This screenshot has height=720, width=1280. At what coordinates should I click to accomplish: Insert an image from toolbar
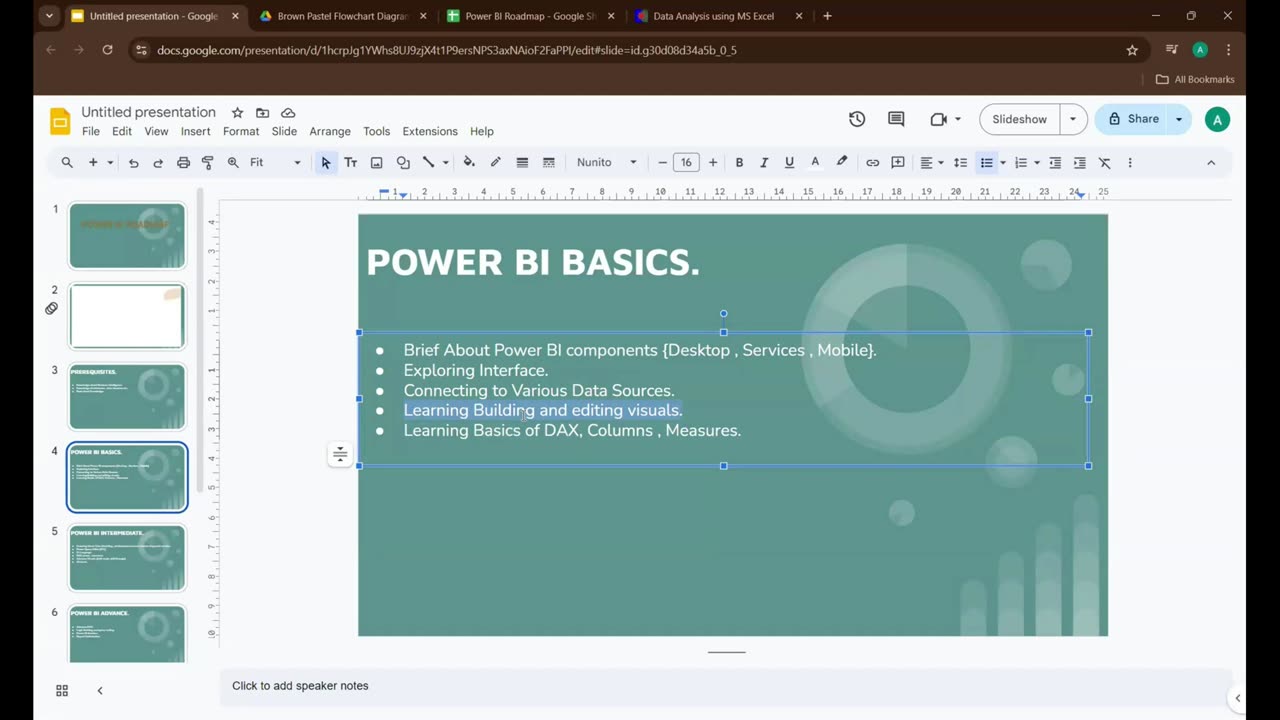[377, 162]
